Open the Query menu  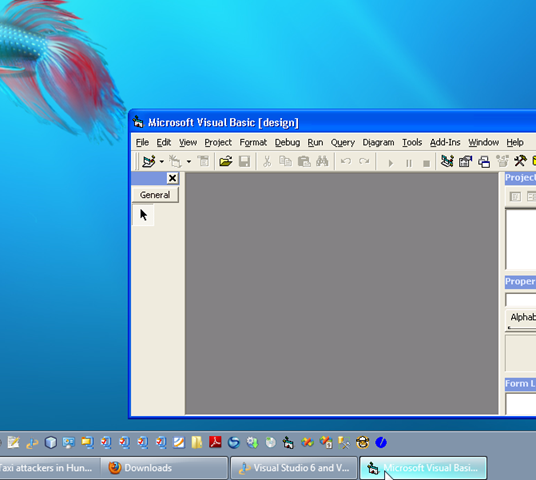(343, 142)
